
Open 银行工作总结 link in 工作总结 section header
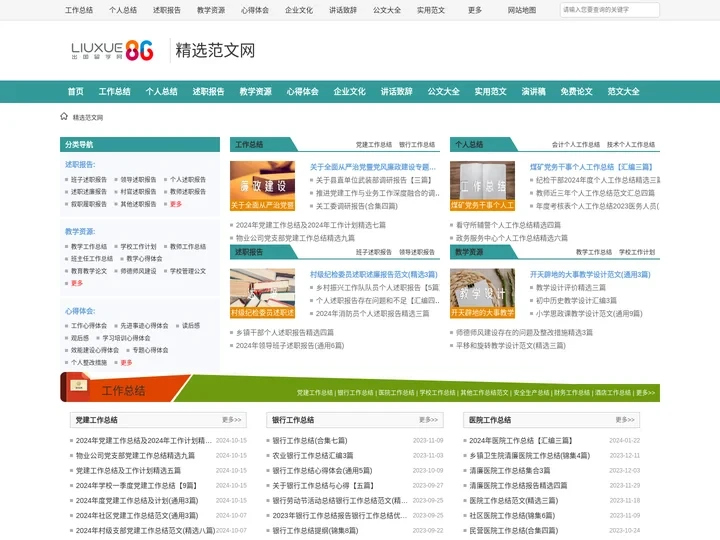point(417,145)
